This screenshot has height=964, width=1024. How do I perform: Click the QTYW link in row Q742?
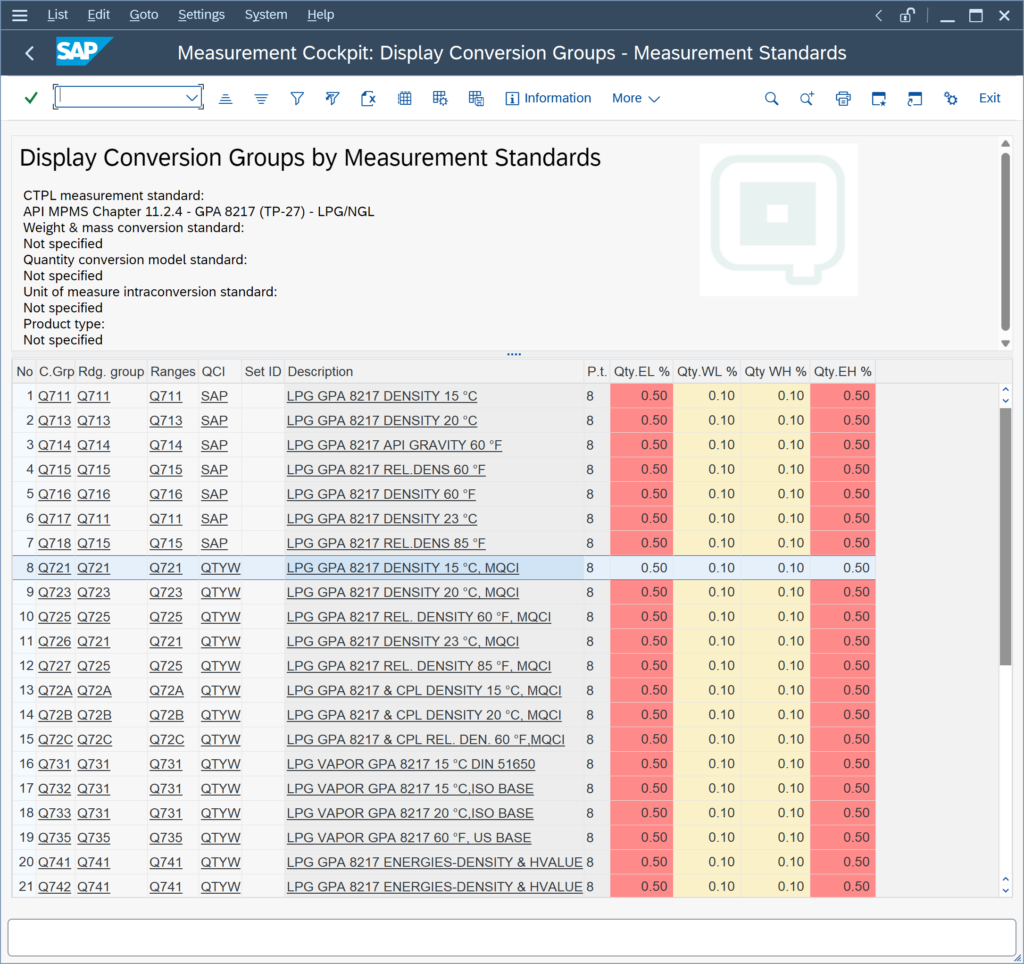click(220, 887)
